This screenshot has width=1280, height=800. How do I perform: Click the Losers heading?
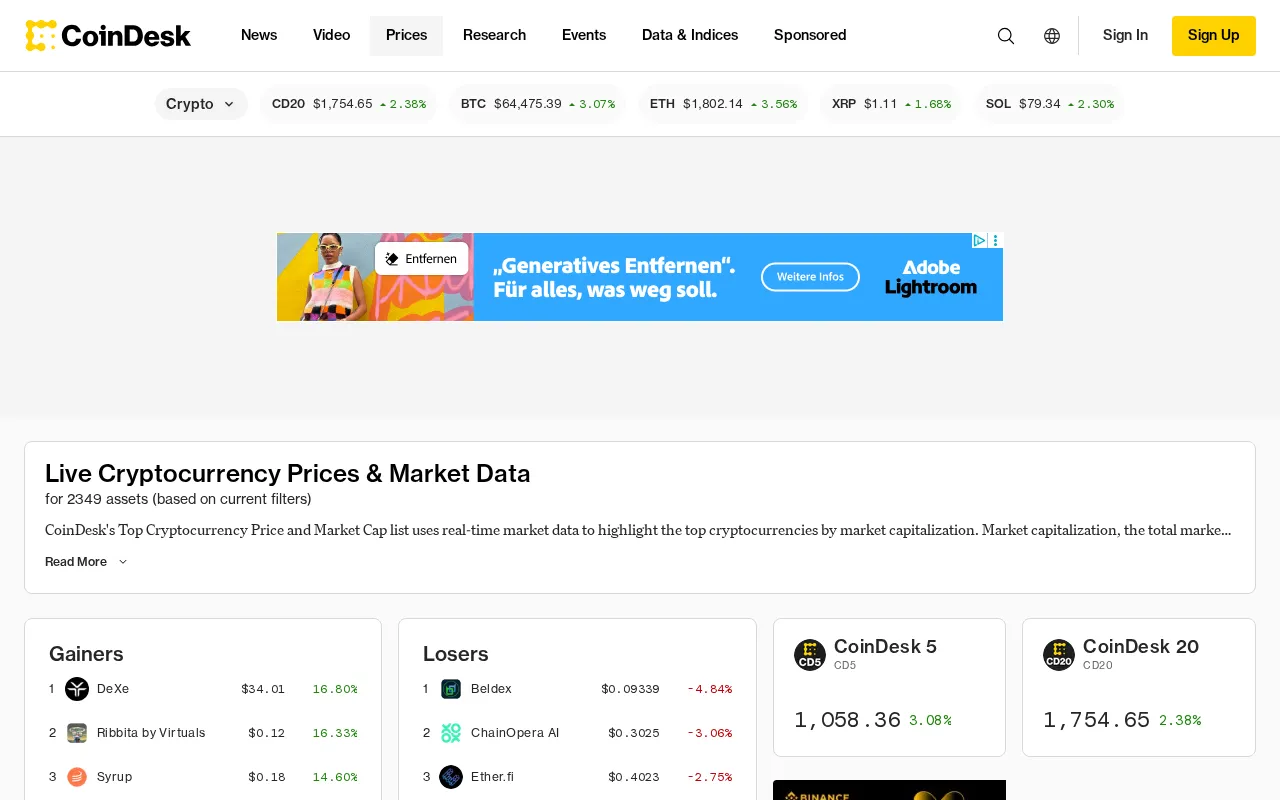click(456, 654)
